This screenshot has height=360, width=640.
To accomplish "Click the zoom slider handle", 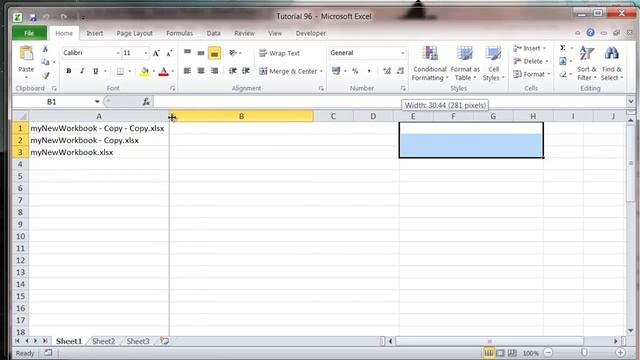I will point(584,352).
